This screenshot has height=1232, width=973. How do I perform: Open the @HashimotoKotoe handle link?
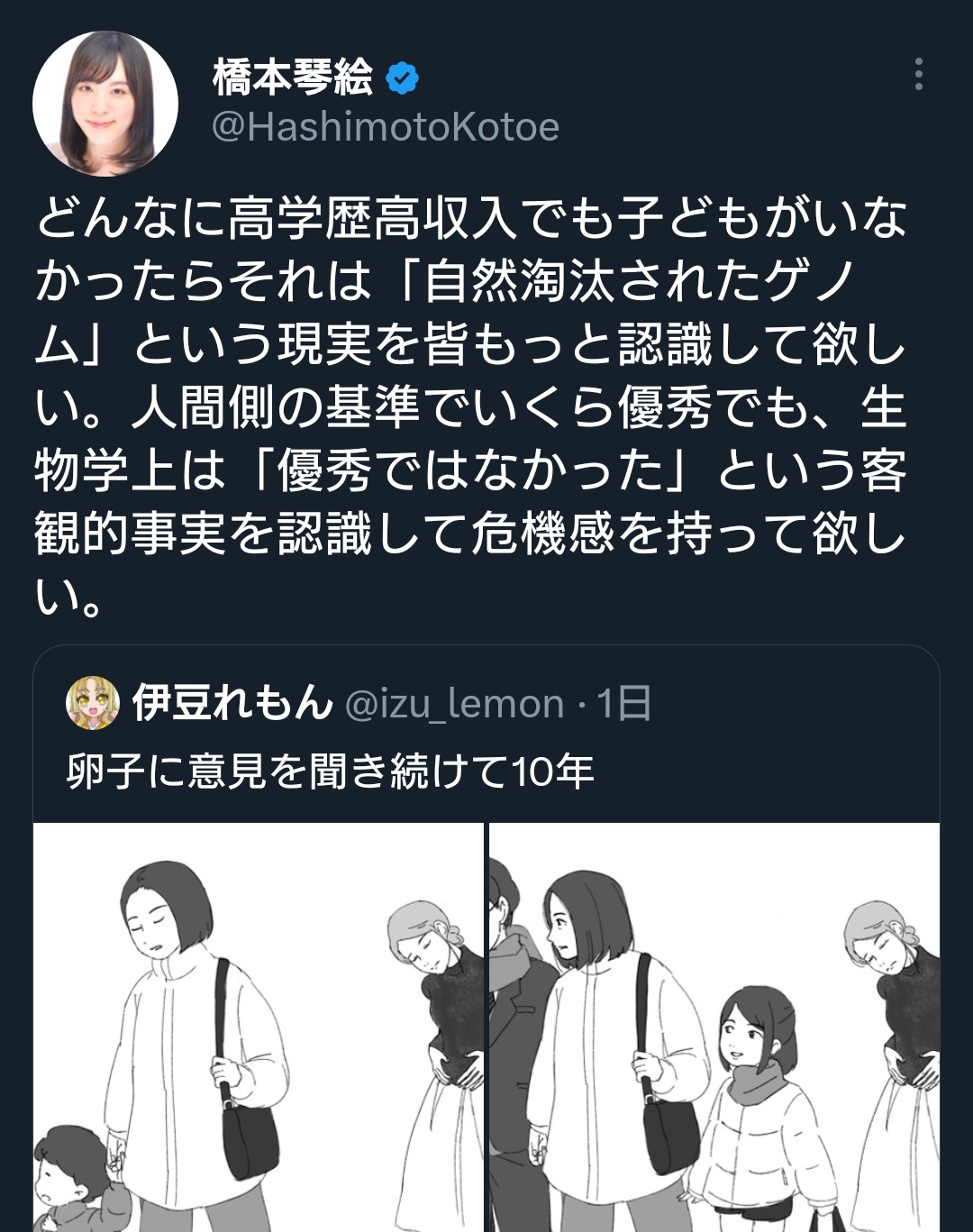[386, 127]
